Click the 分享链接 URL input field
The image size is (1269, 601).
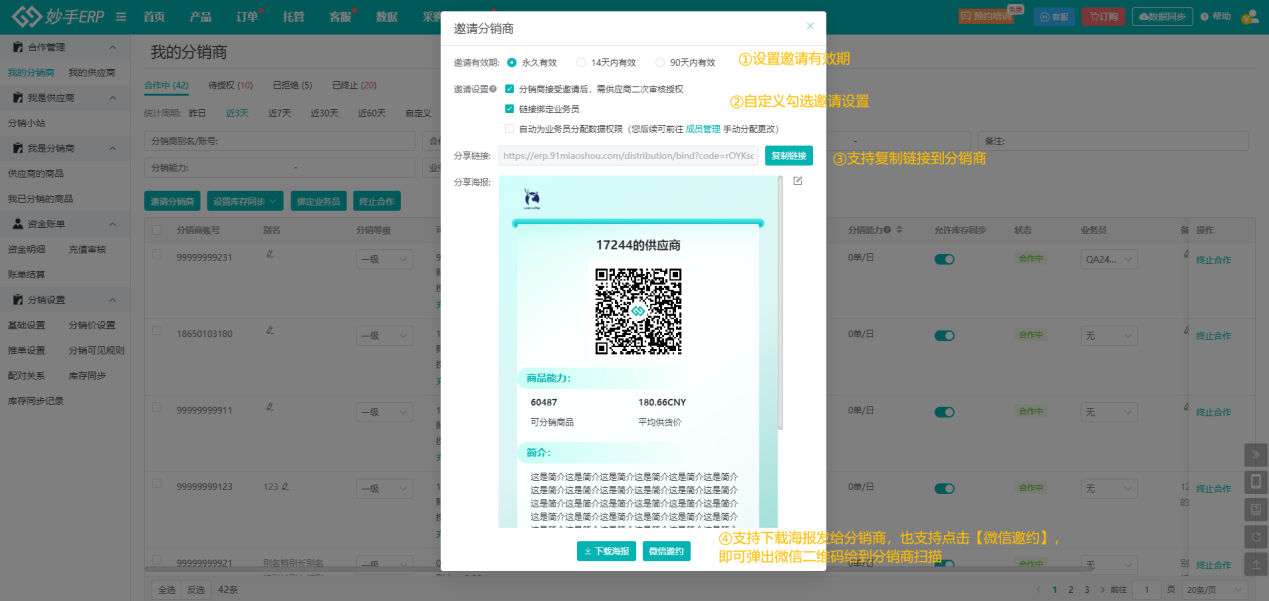pos(628,156)
